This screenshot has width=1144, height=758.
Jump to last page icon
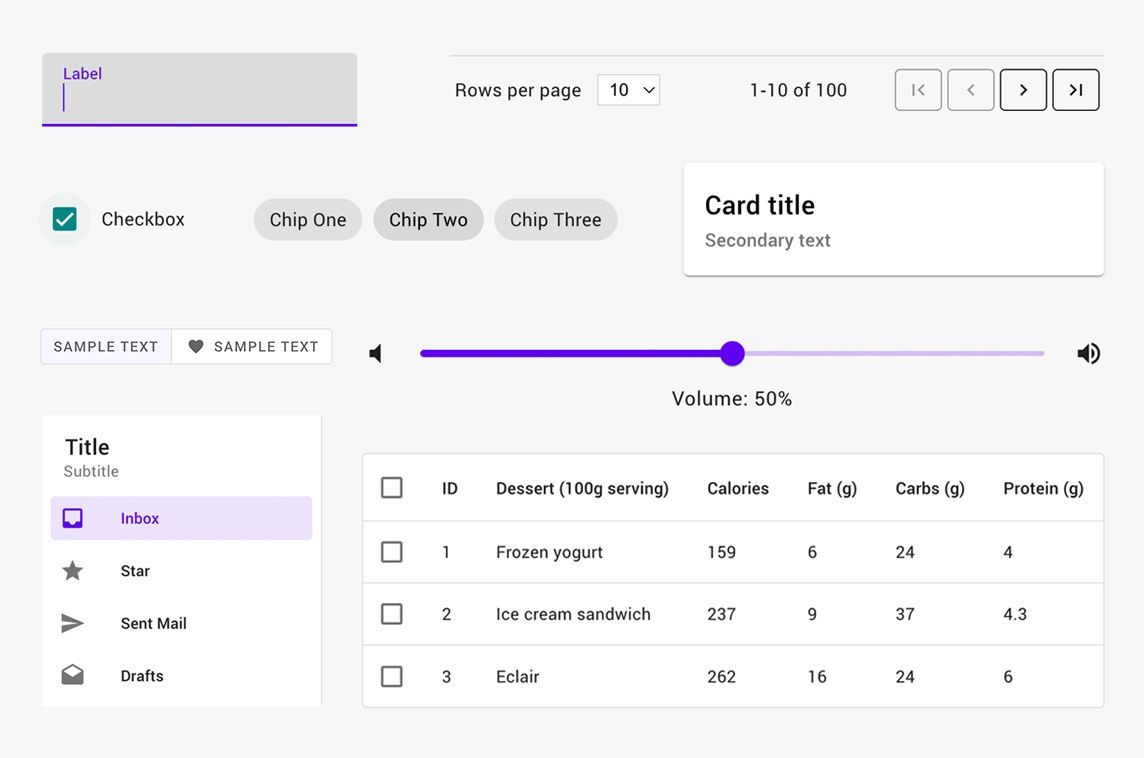1075,90
